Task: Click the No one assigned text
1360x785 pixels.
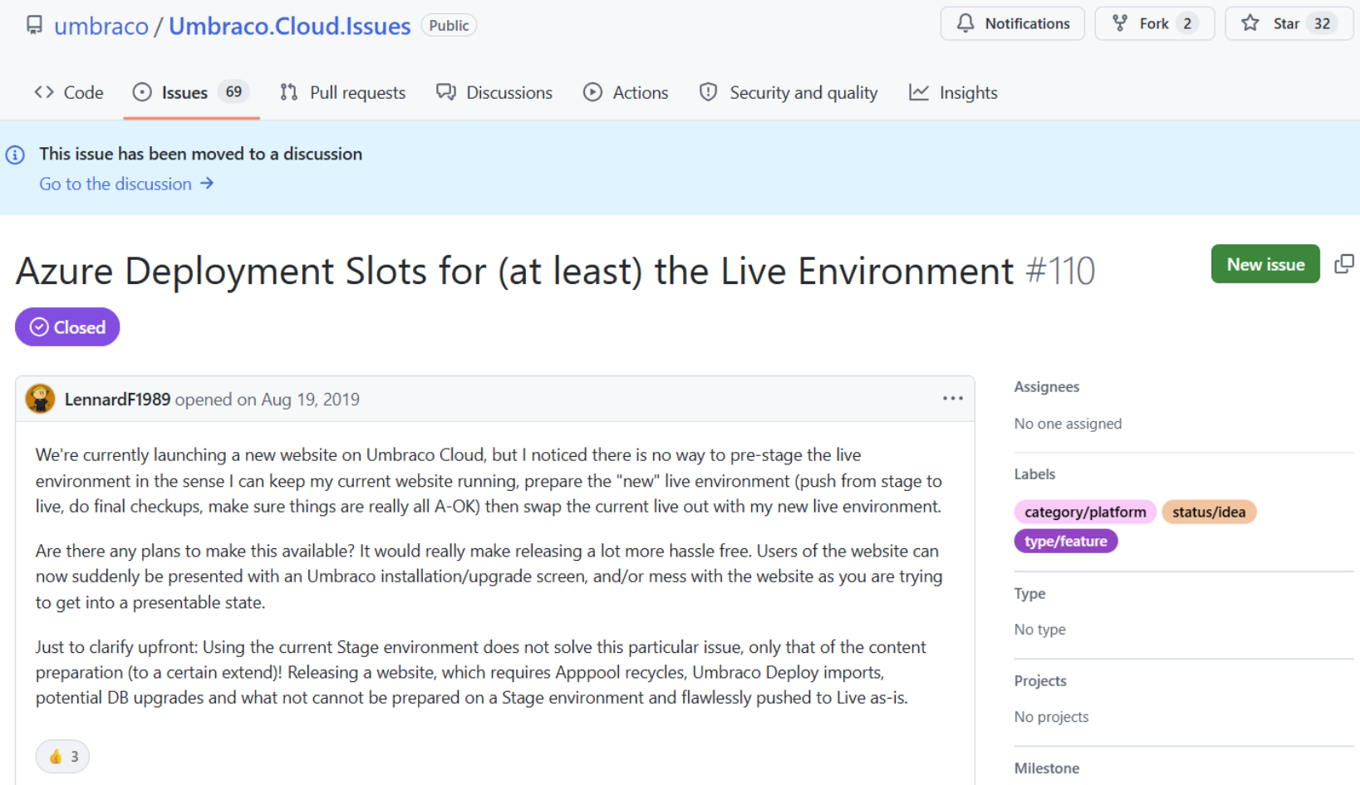Action: click(x=1068, y=424)
